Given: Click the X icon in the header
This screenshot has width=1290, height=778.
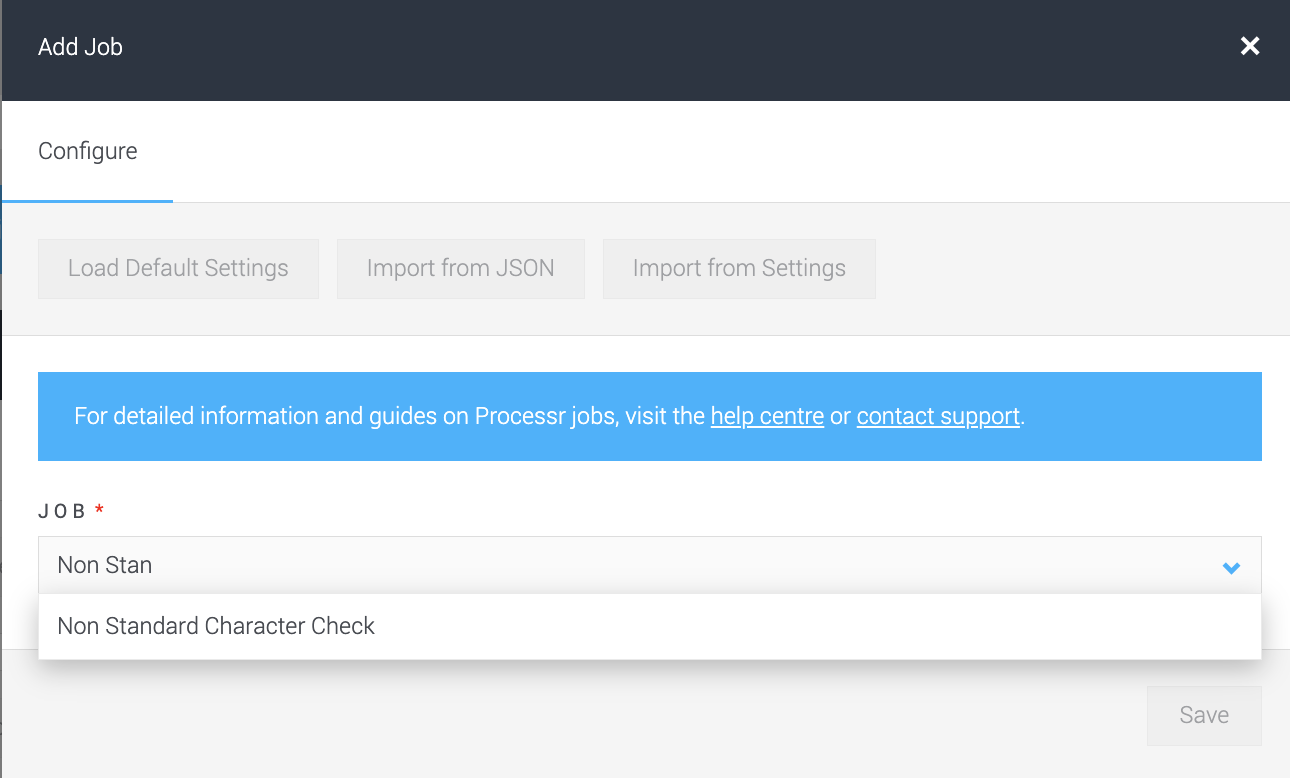Looking at the screenshot, I should (x=1249, y=46).
